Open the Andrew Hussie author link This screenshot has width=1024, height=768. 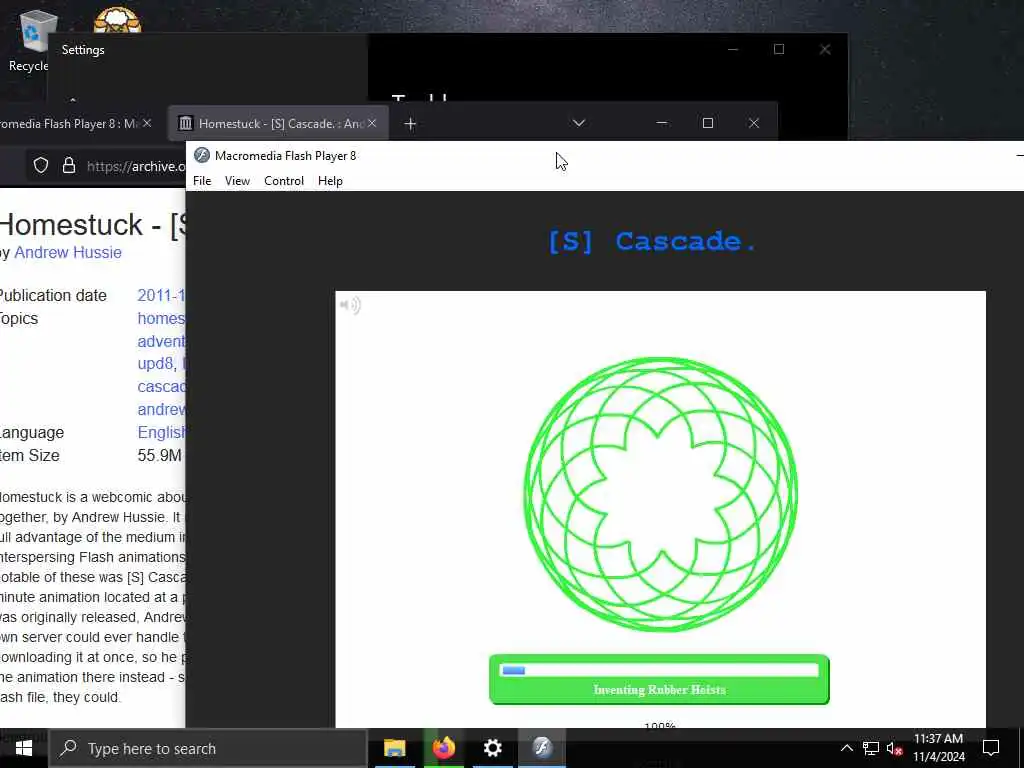point(68,253)
